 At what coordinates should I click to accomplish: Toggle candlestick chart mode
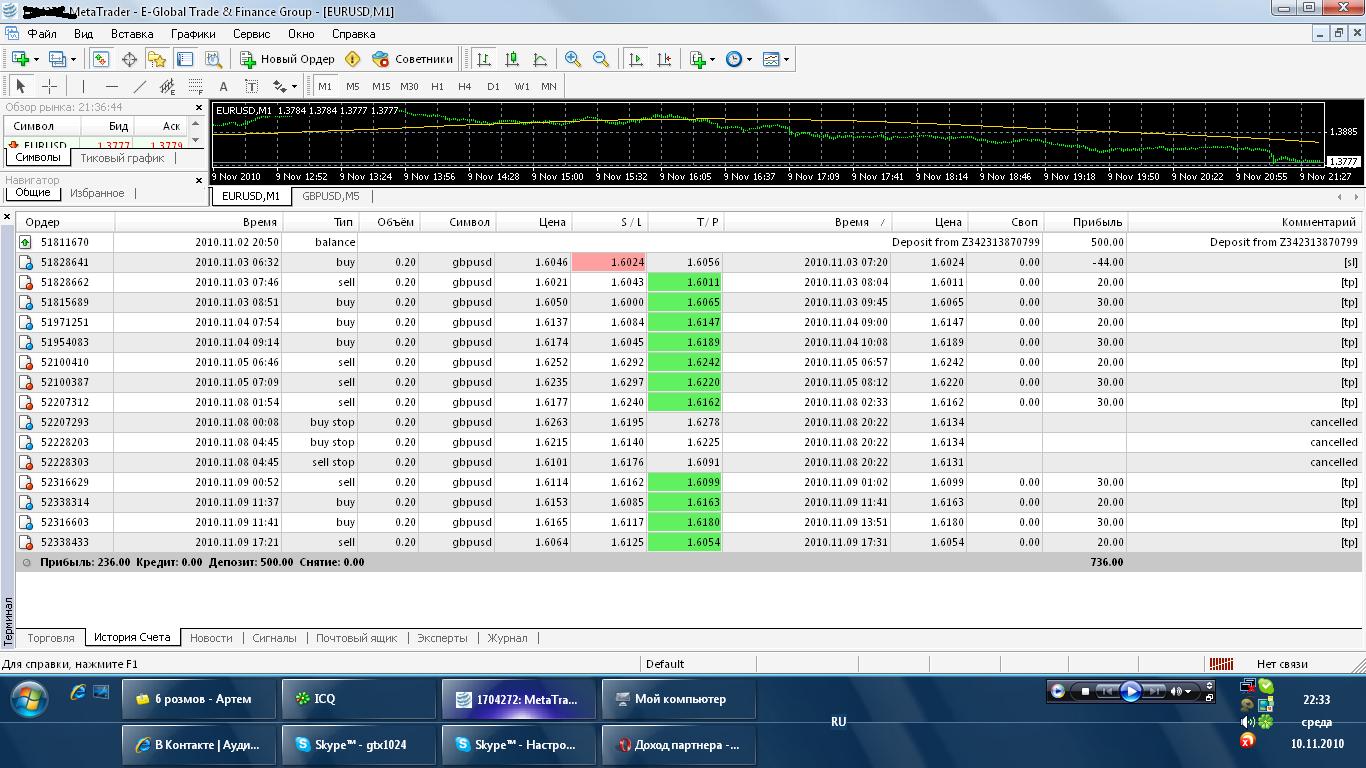point(512,59)
